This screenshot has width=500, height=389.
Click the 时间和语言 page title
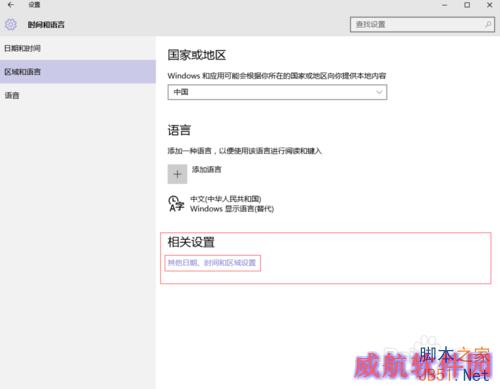coord(46,24)
